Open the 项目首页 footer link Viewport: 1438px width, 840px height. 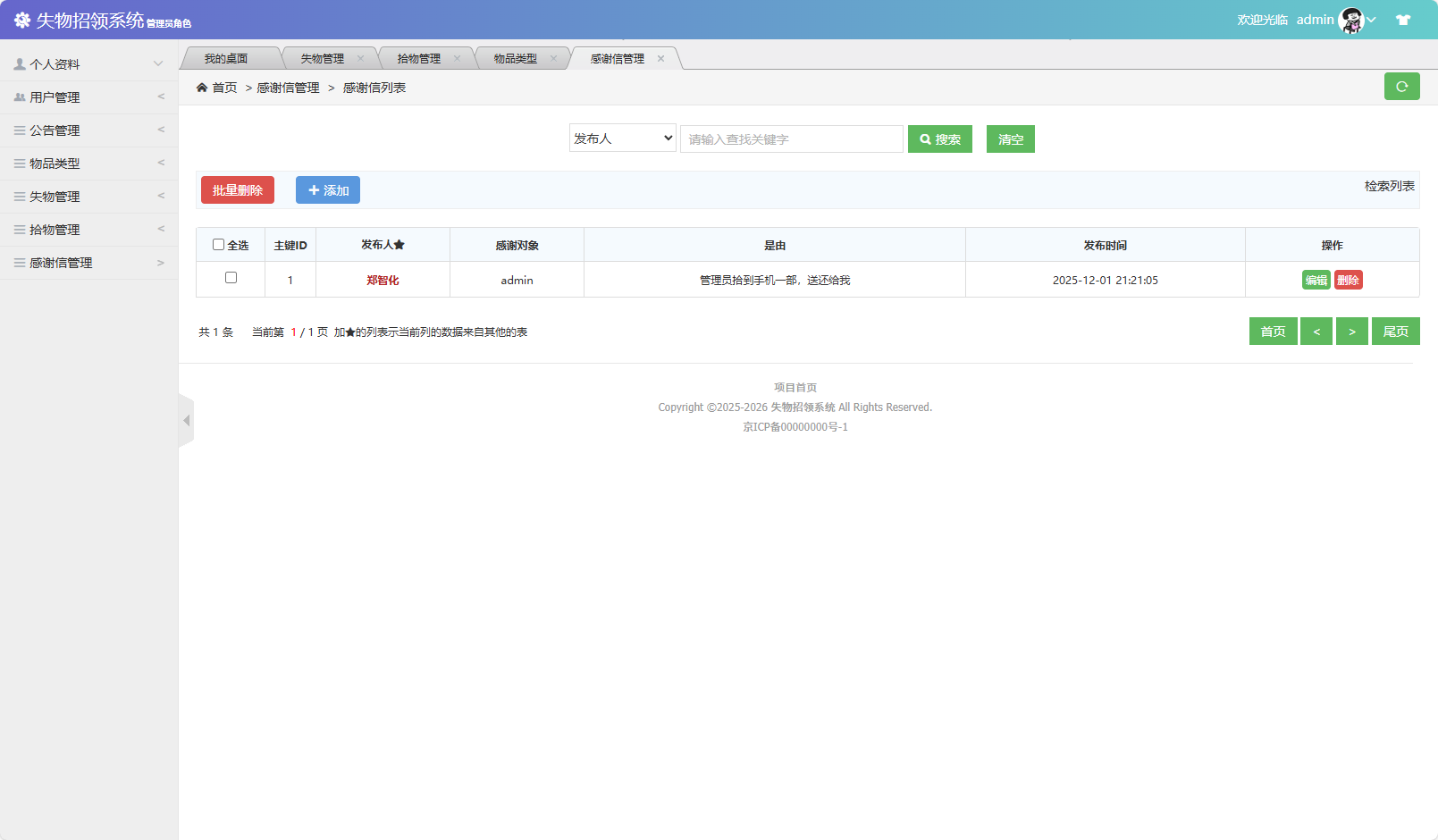(795, 387)
